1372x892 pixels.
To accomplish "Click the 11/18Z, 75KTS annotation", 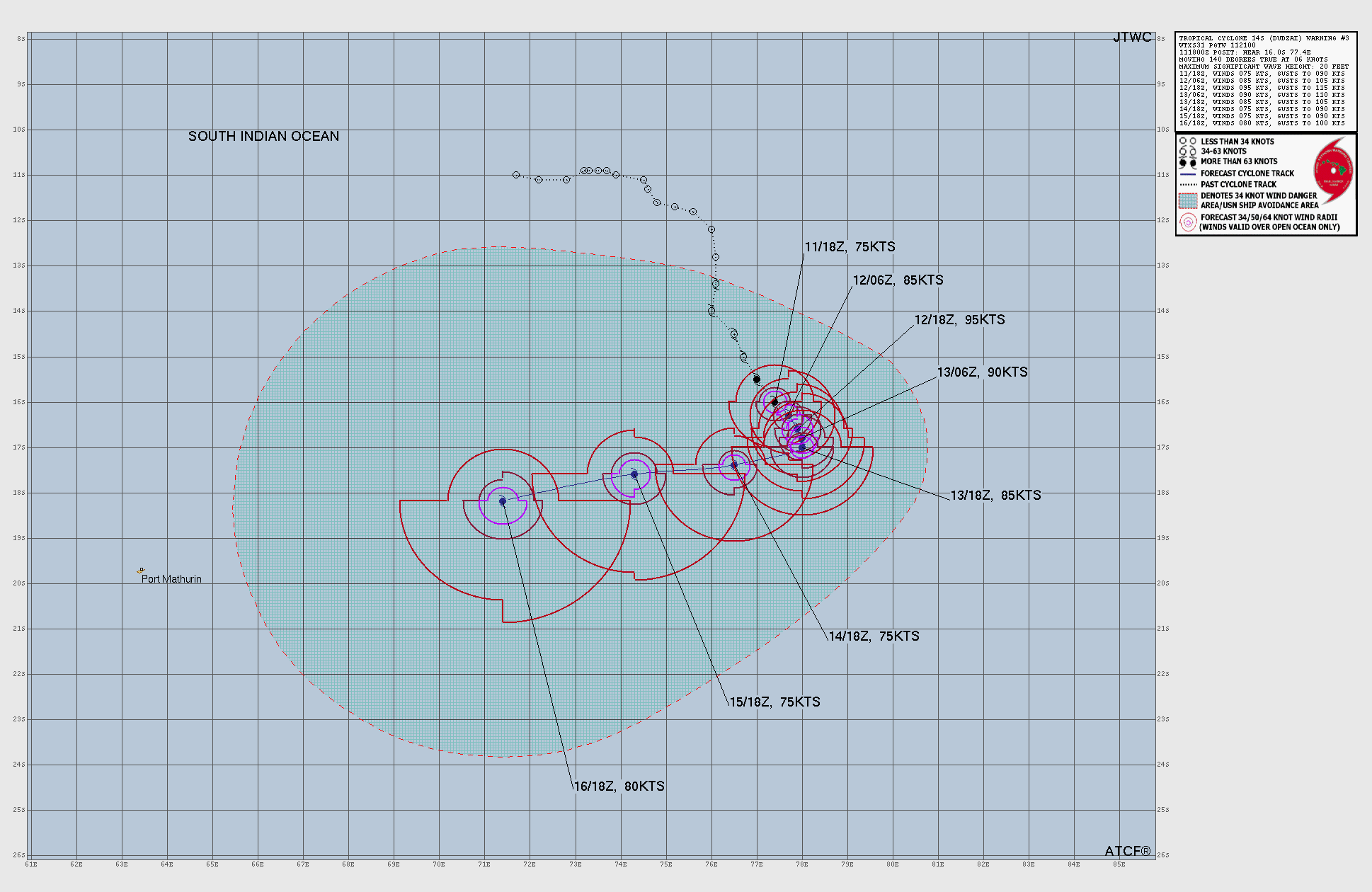I will pyautogui.click(x=849, y=247).
